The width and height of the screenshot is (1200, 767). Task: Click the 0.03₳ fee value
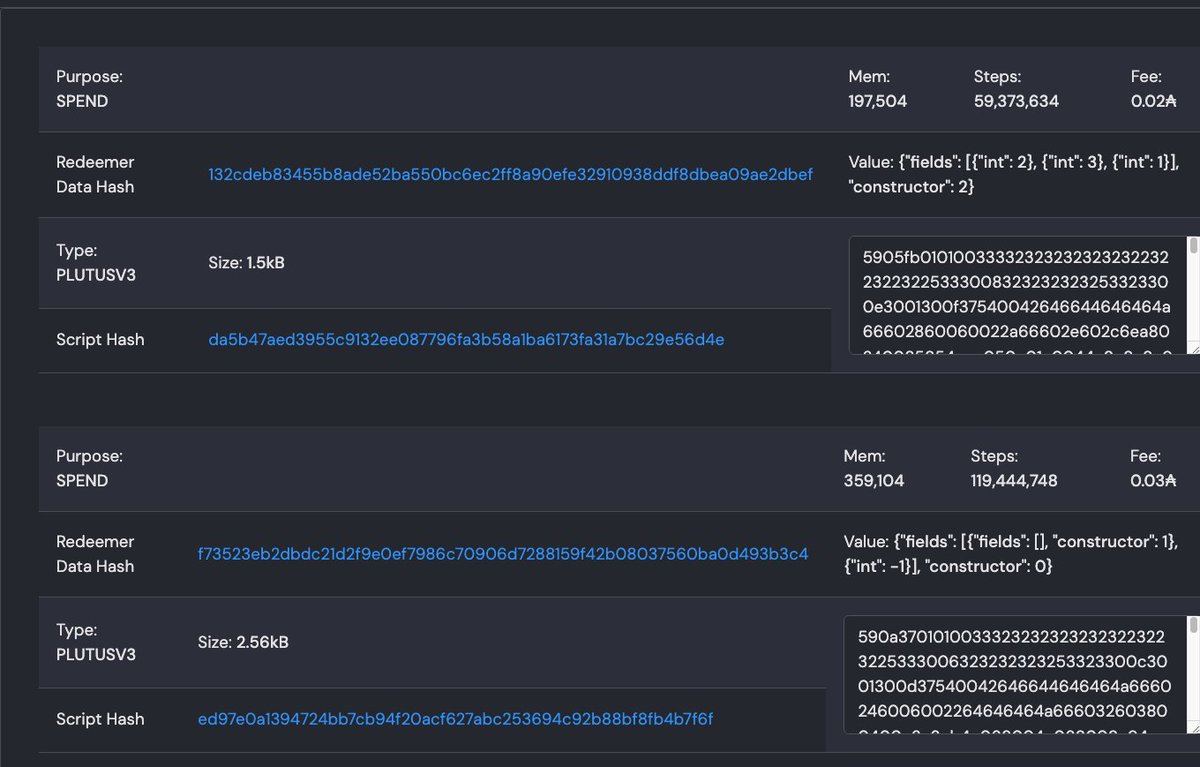click(1155, 481)
